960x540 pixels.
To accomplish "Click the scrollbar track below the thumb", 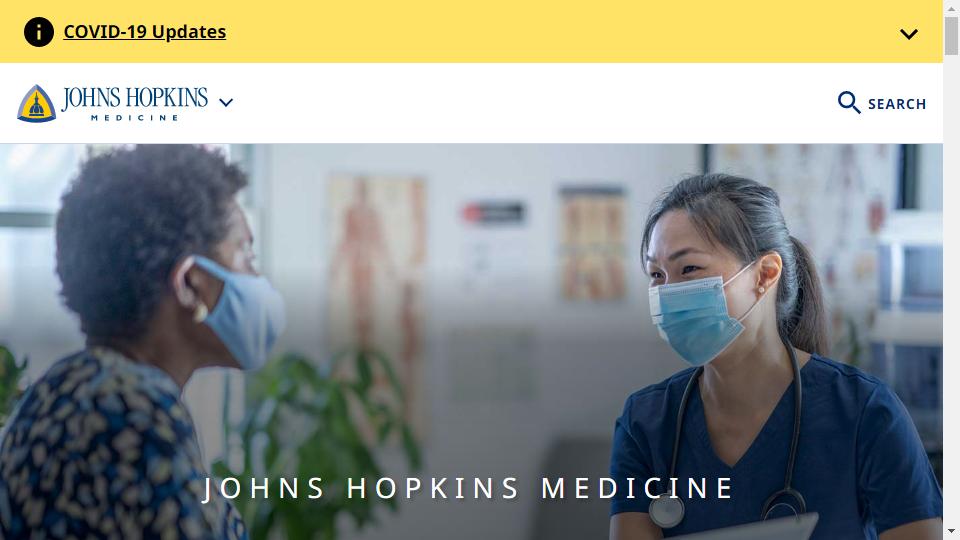I will click(951, 288).
